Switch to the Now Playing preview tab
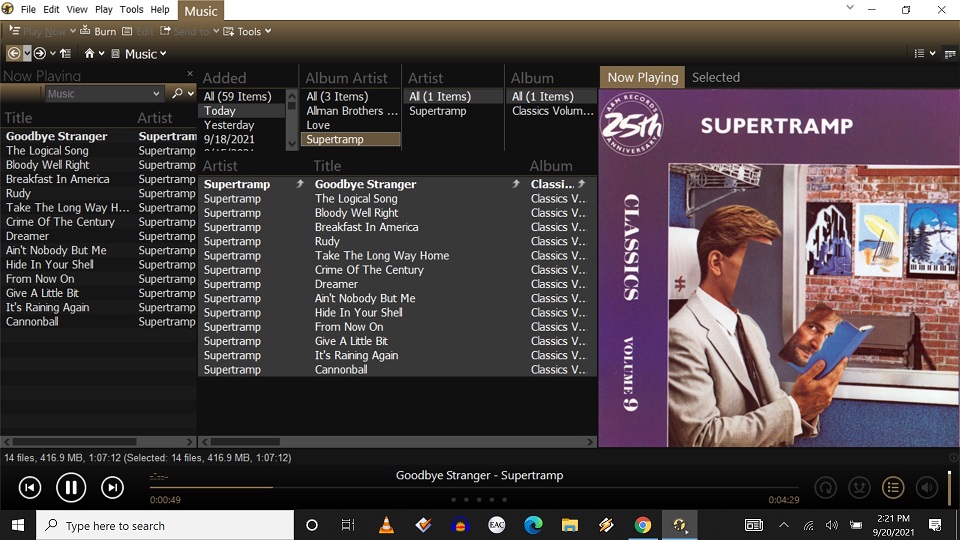Image resolution: width=960 pixels, height=540 pixels. click(642, 77)
